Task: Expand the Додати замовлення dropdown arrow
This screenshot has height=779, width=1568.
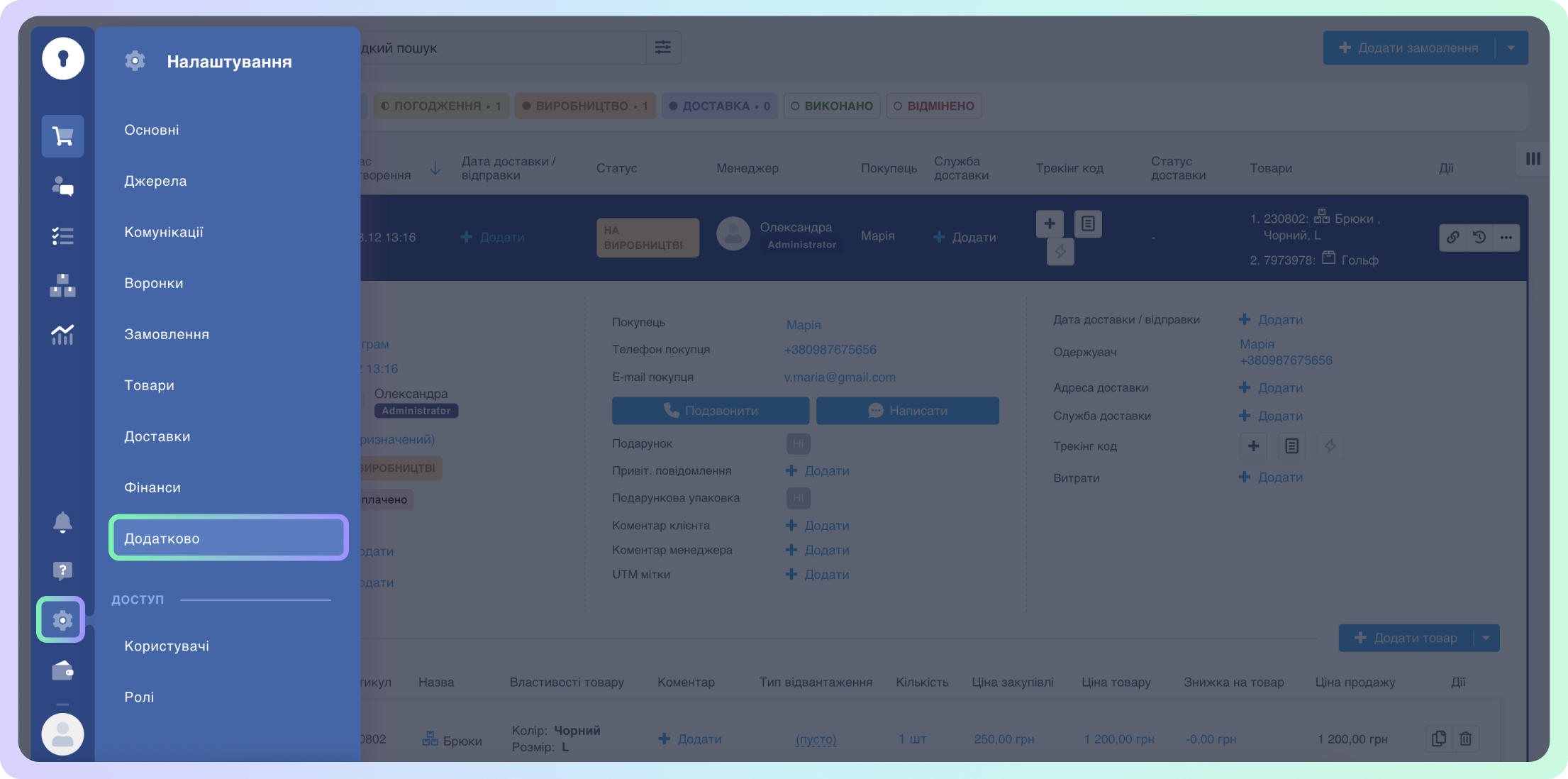Action: pos(1511,48)
